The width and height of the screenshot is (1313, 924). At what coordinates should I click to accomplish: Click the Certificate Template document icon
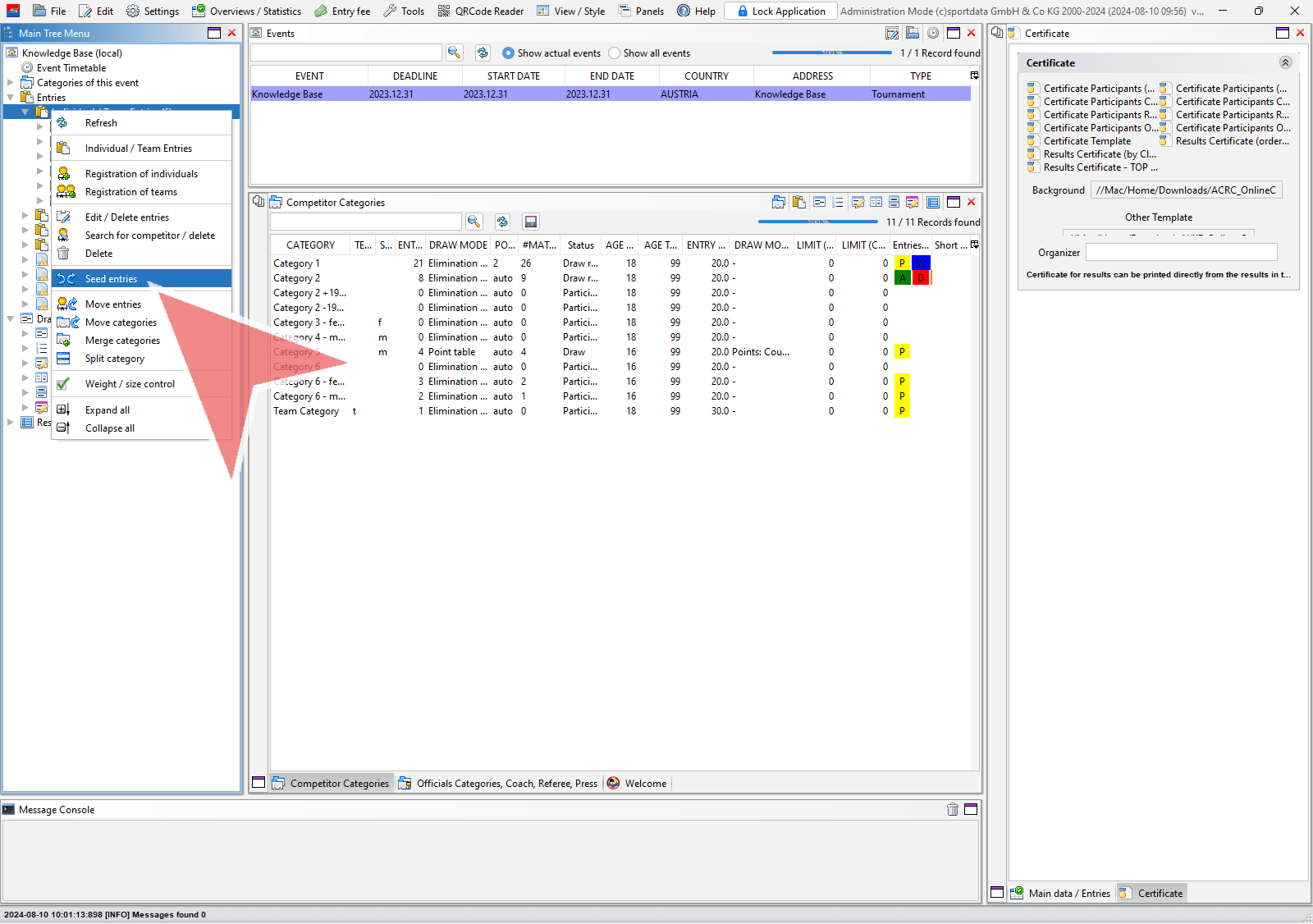tap(1032, 141)
